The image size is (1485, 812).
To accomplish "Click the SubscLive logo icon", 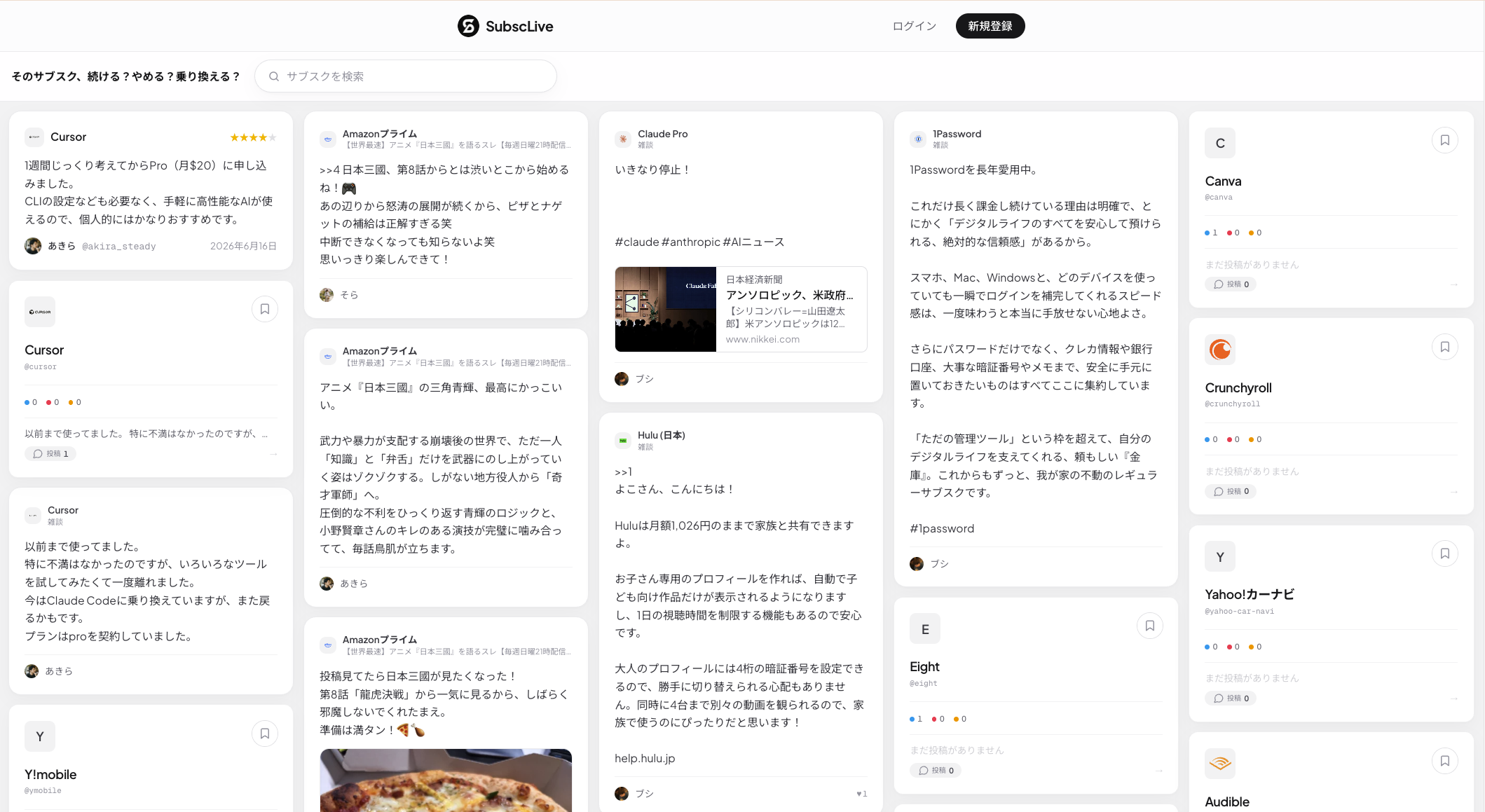I will [x=468, y=26].
